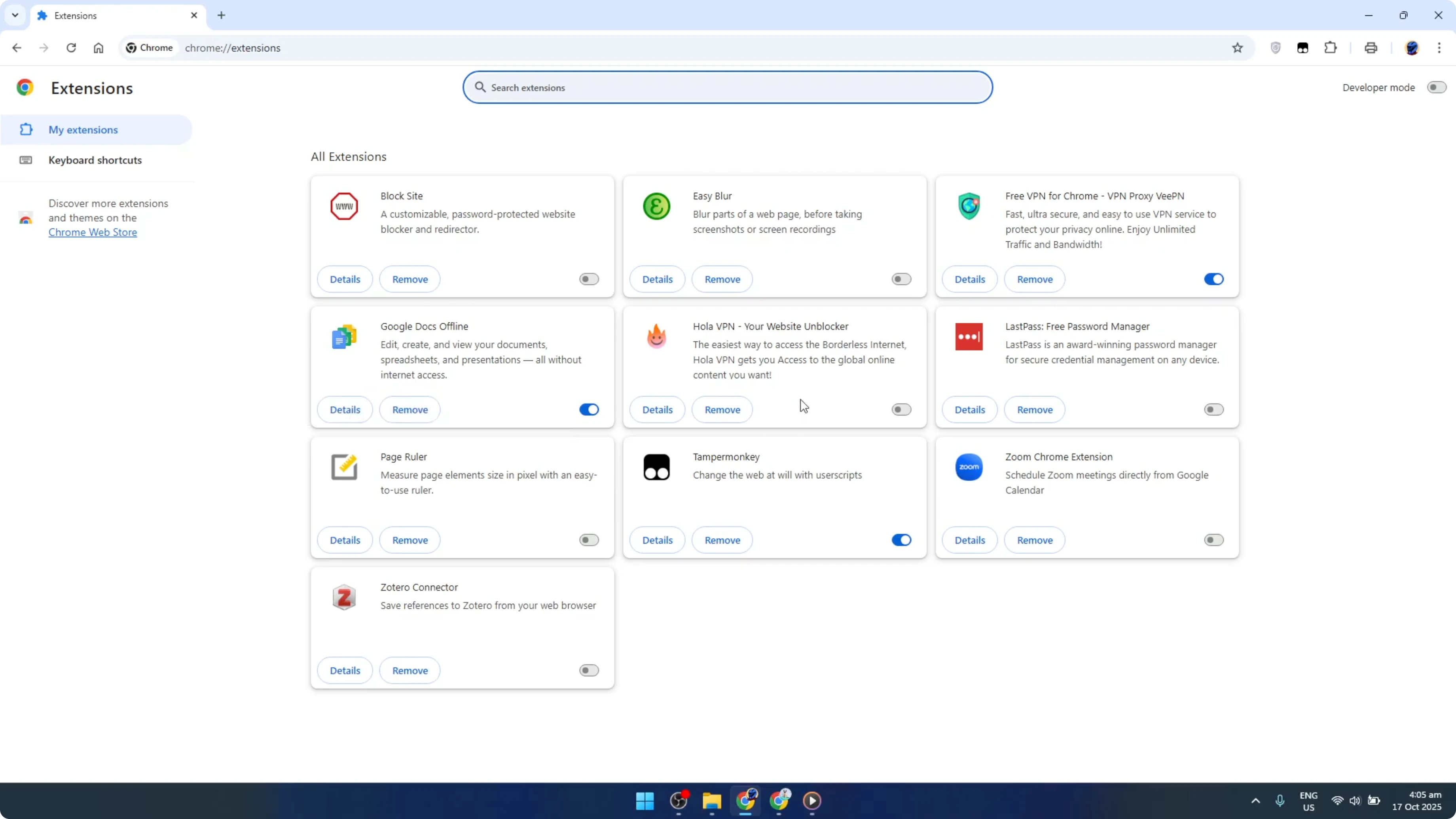Click the Search extensions field
1456x819 pixels.
[x=728, y=87]
